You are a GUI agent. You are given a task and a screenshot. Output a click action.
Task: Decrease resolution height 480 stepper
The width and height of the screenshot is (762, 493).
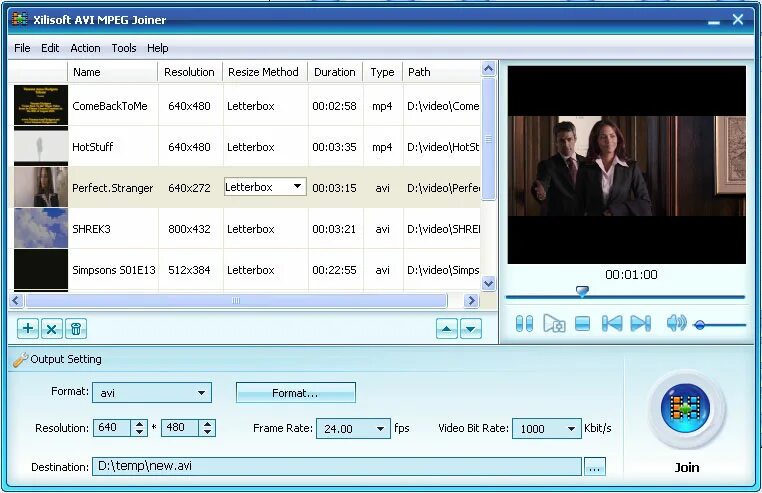point(208,432)
